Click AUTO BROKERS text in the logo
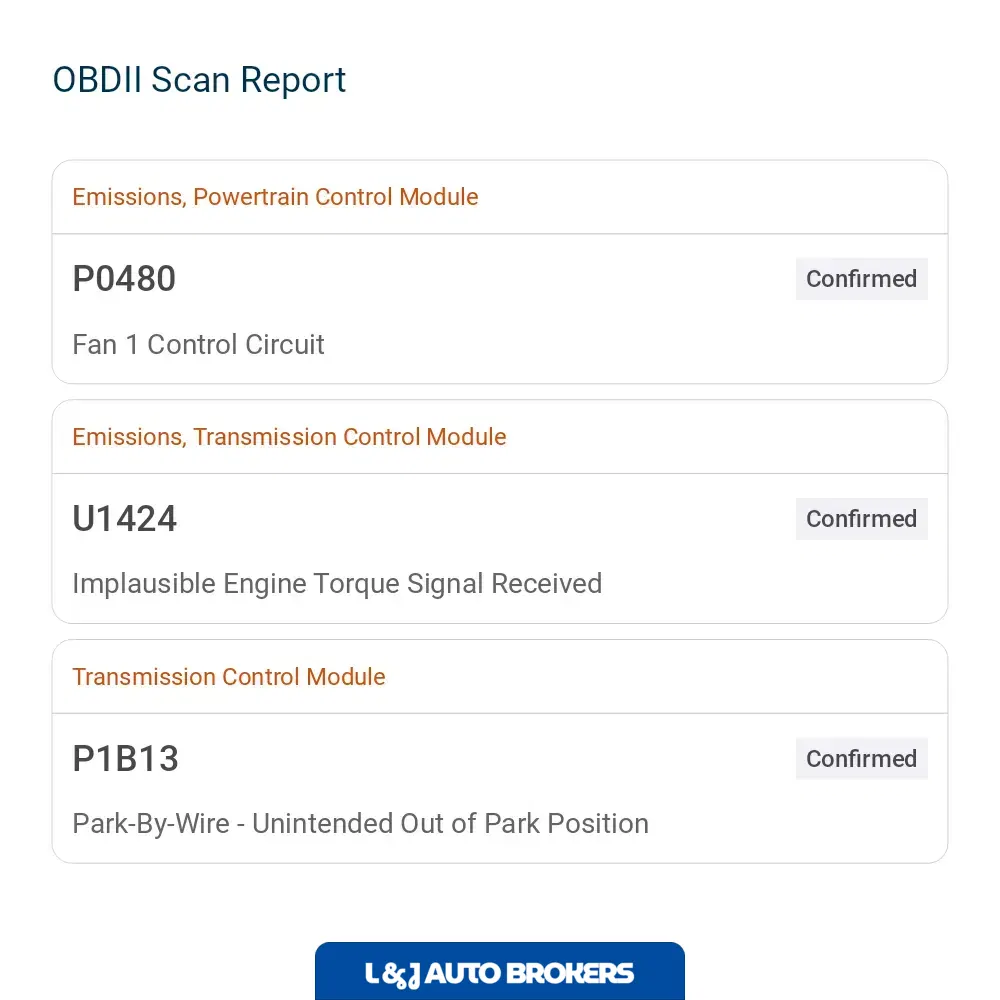 pyautogui.click(x=529, y=973)
